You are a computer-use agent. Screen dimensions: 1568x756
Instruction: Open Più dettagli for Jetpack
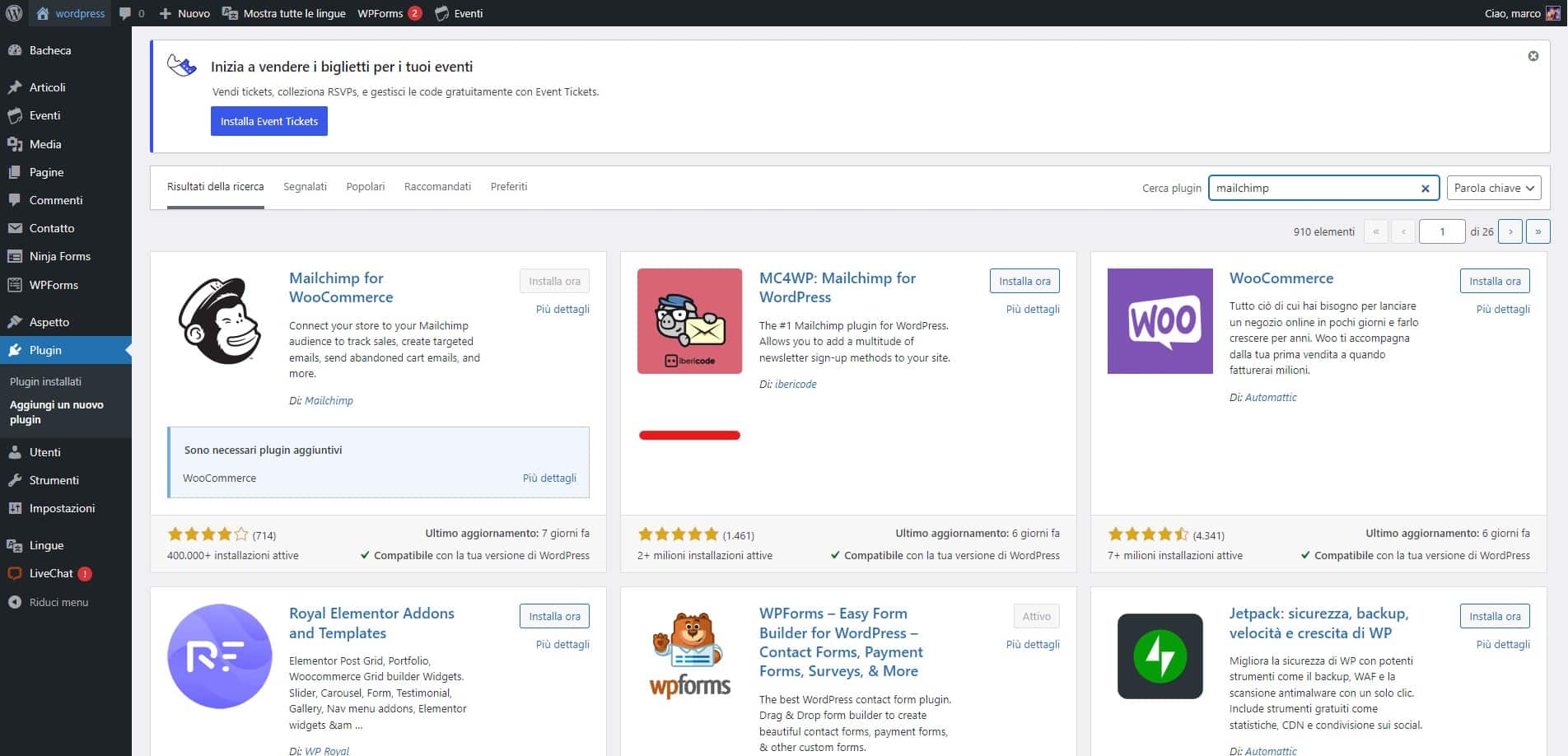[1503, 645]
